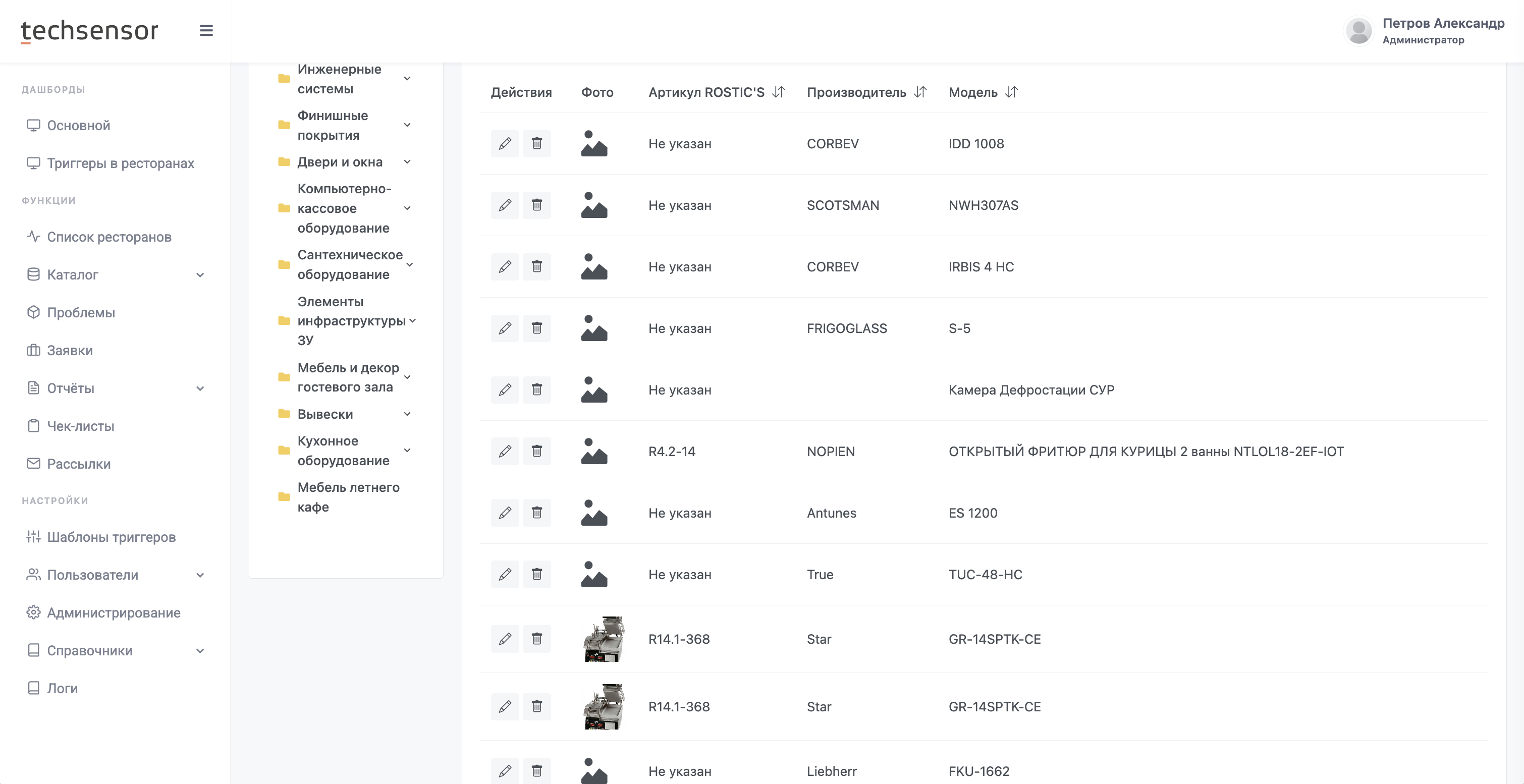Click the NTLOL18-2EF-IOT model cell
This screenshot has width=1524, height=784.
(x=1146, y=452)
